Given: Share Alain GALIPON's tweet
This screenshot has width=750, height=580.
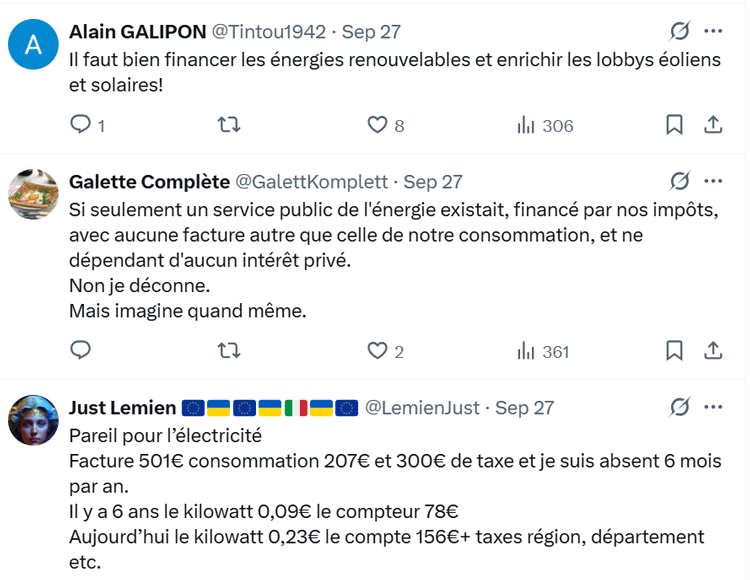Looking at the screenshot, I should (713, 125).
